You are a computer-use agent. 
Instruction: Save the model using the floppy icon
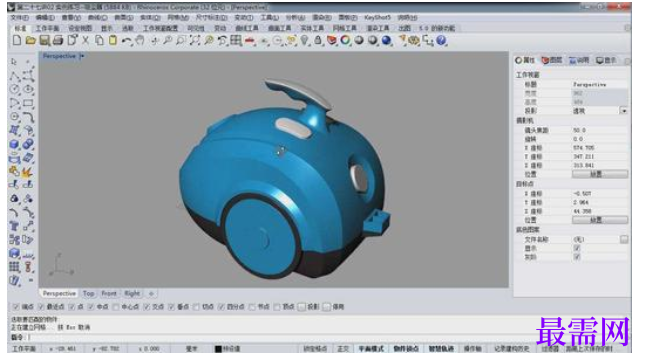click(x=44, y=40)
